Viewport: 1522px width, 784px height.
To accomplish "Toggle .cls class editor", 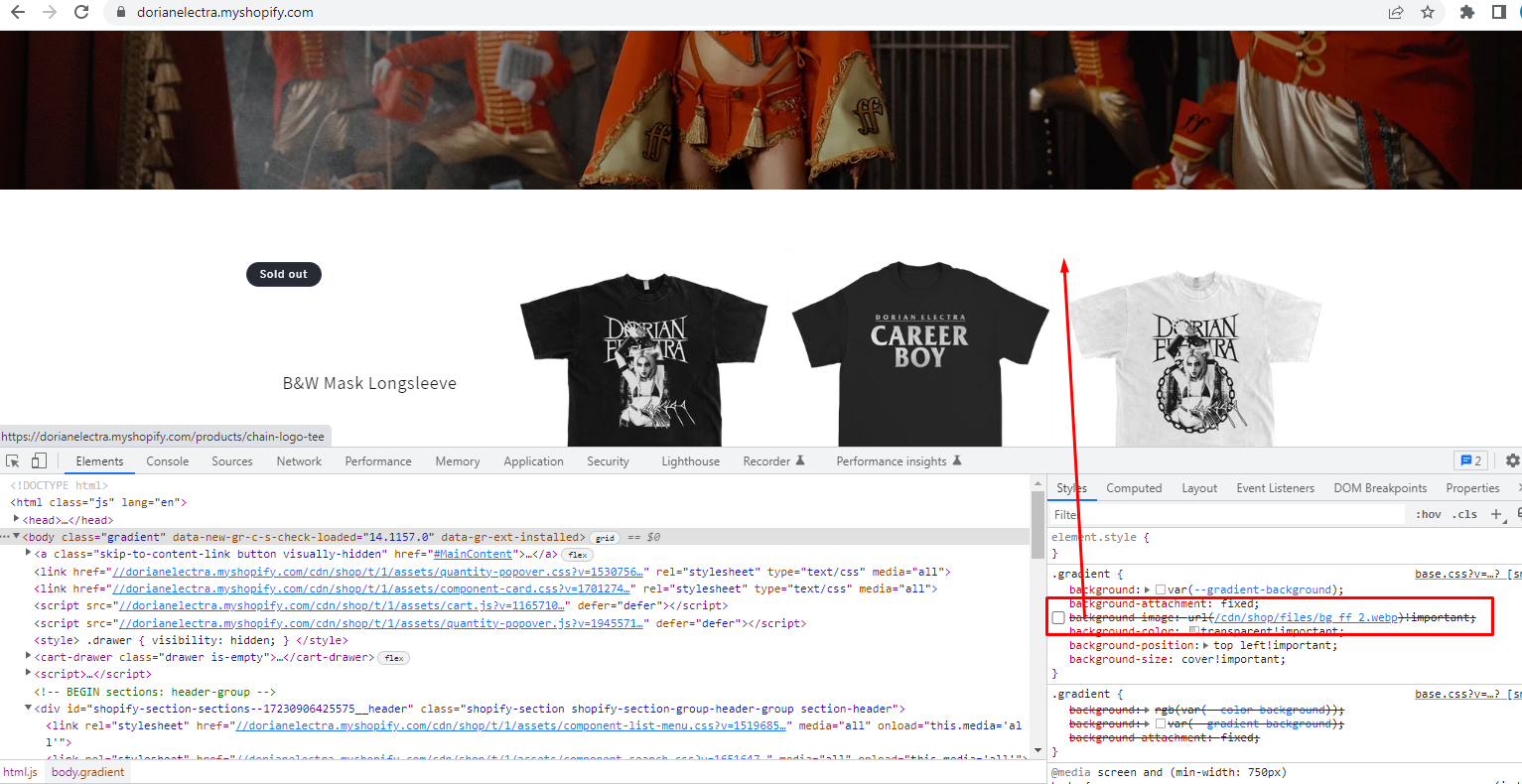I will point(1465,514).
